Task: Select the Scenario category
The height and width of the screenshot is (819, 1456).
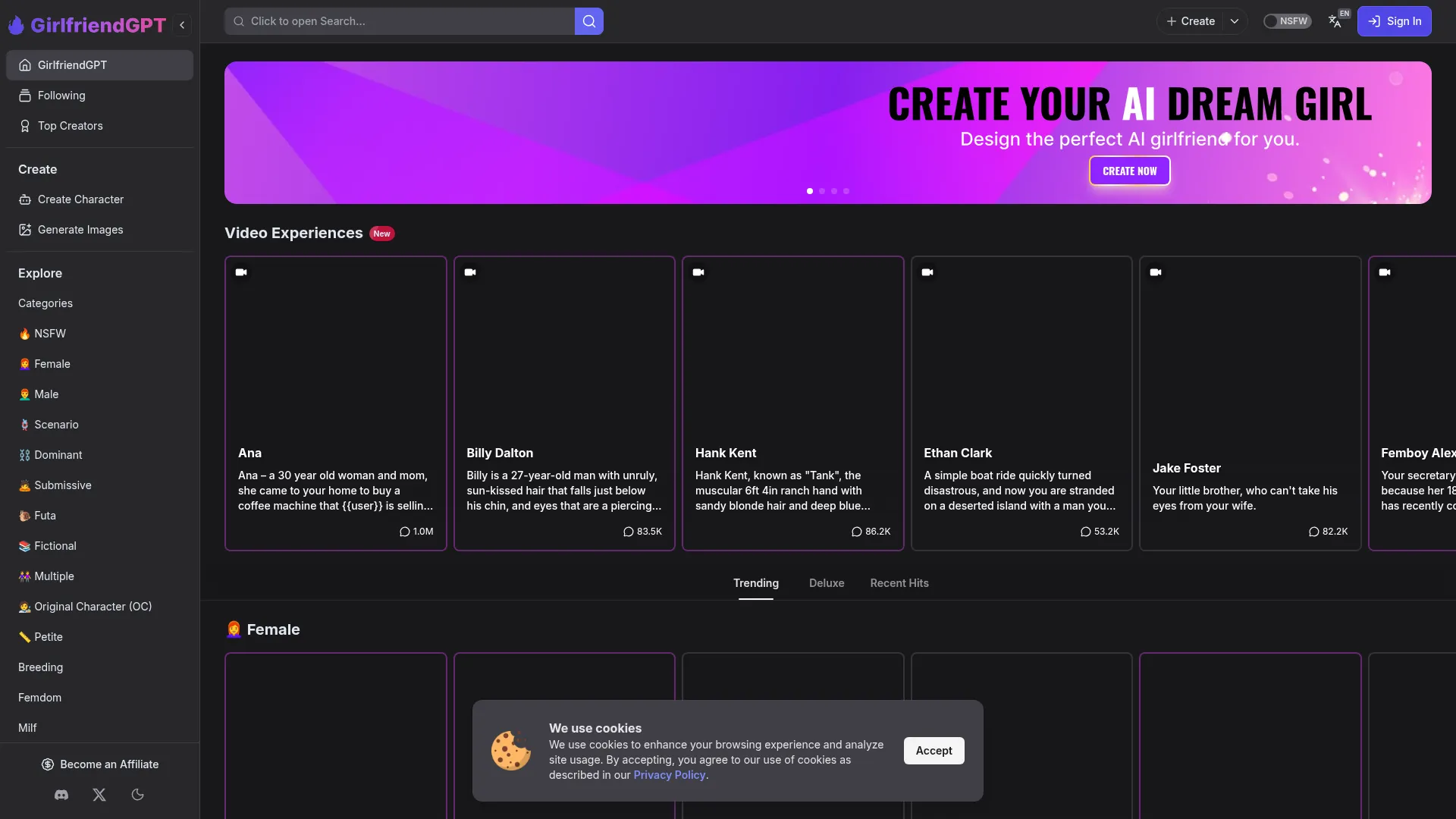Action: 99,425
